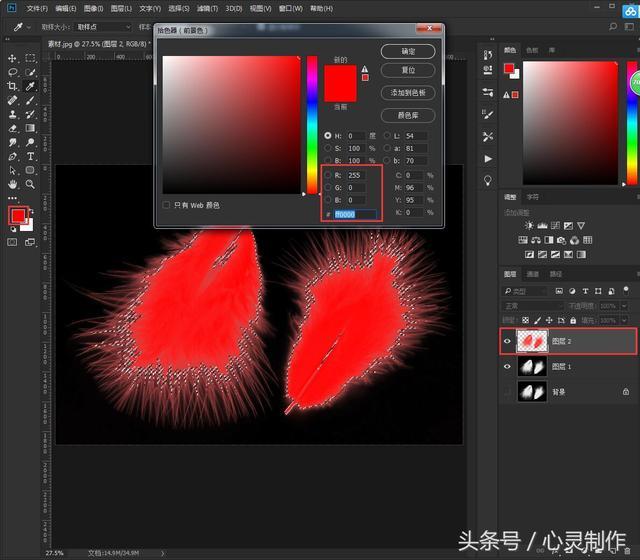Viewport: 640px width, 560px height.
Task: Open the 图层(L) menu
Action: point(121,8)
